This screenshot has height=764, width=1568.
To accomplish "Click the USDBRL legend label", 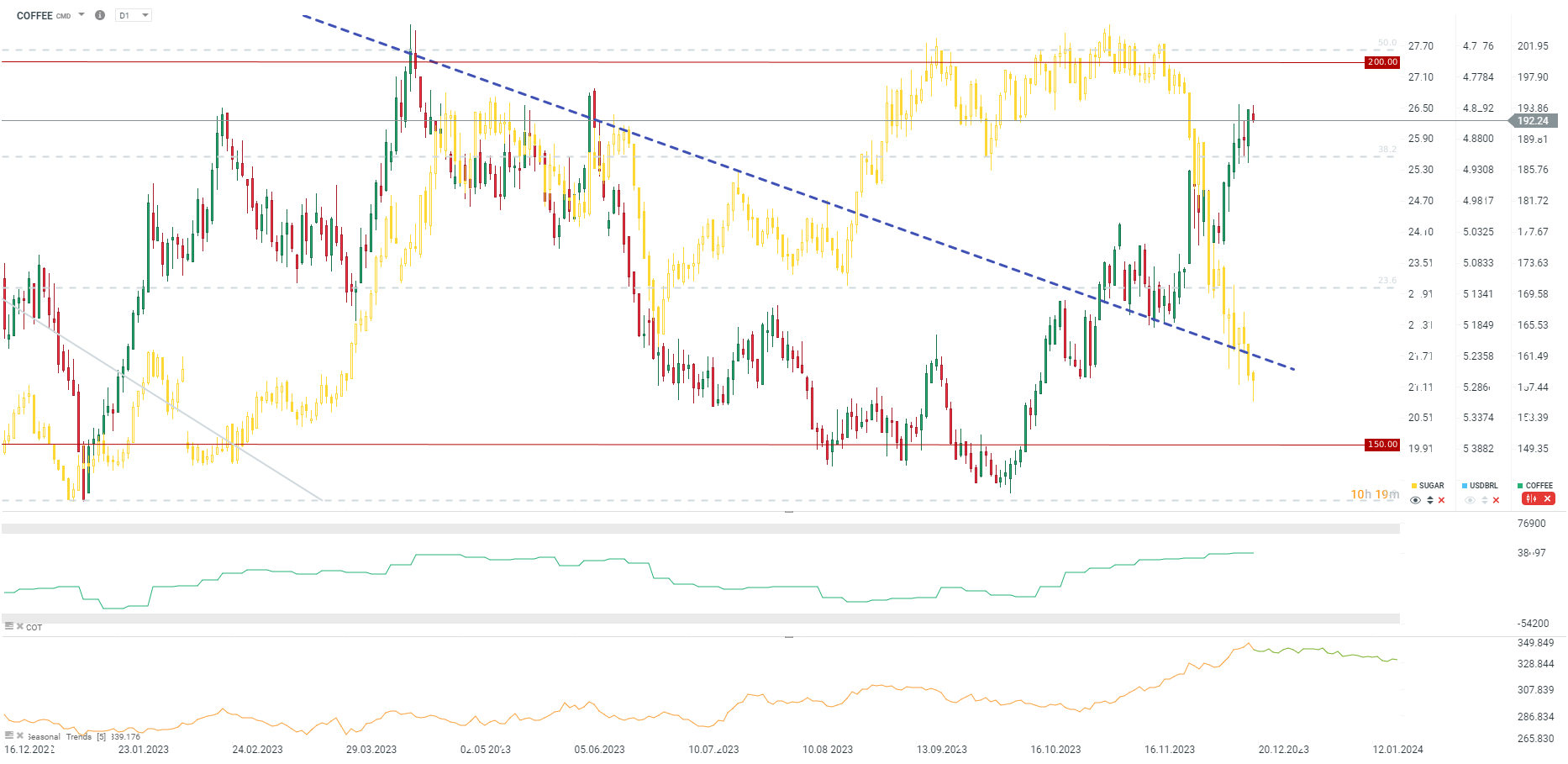I will 1484,486.
